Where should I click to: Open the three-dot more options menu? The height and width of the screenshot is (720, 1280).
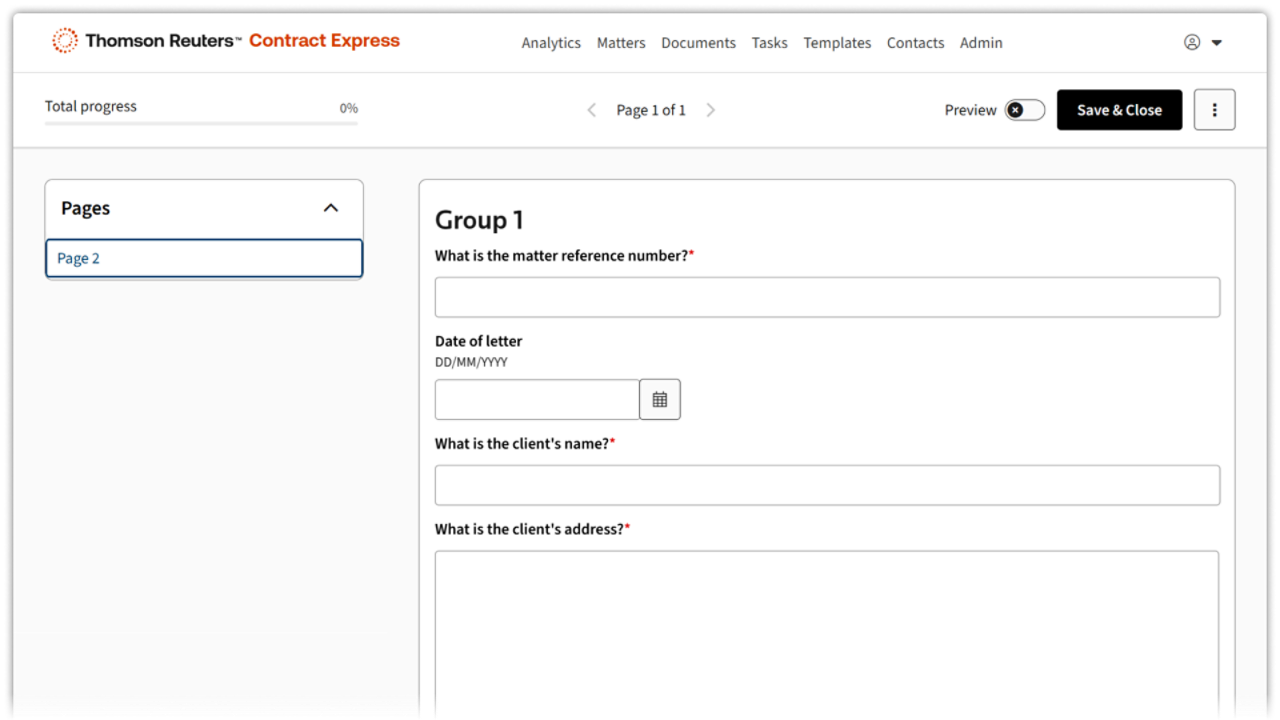tap(1214, 110)
